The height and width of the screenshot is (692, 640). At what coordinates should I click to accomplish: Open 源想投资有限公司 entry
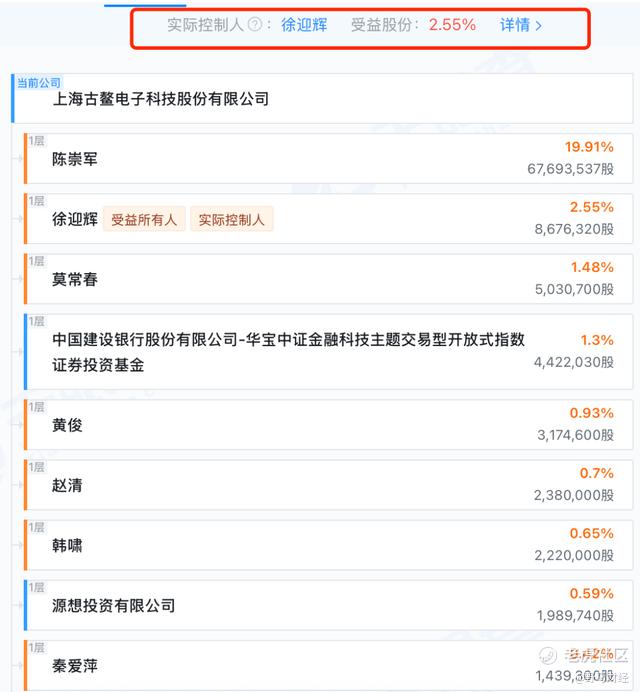tap(113, 606)
